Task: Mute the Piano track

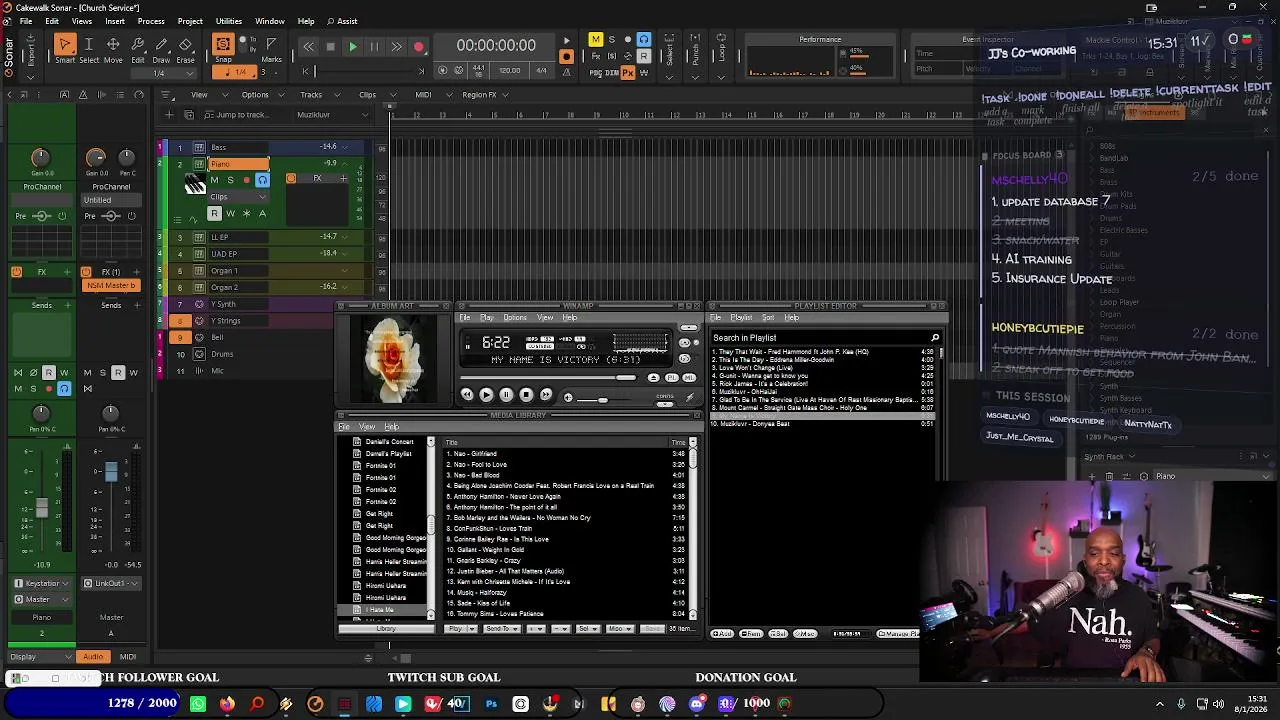Action: click(214, 180)
